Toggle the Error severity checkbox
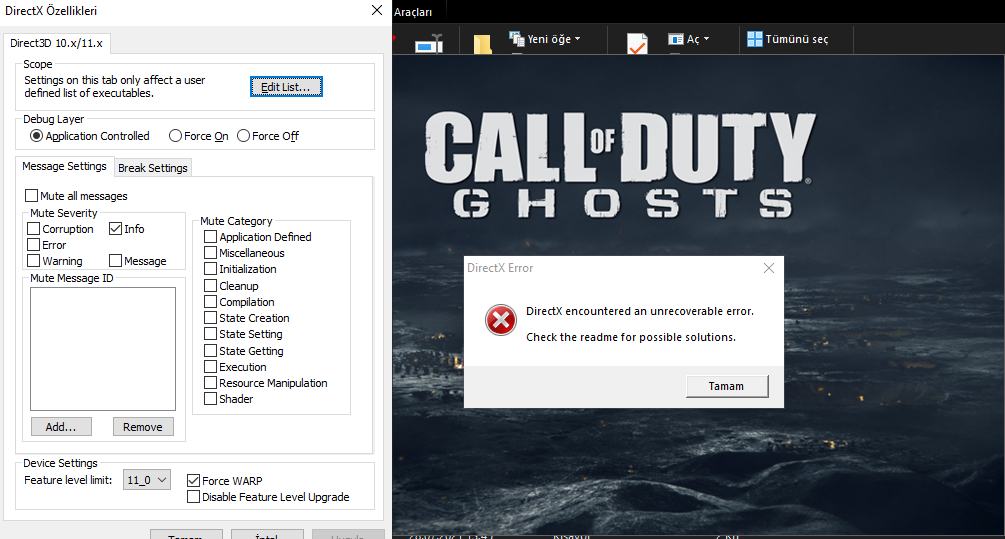 click(34, 244)
